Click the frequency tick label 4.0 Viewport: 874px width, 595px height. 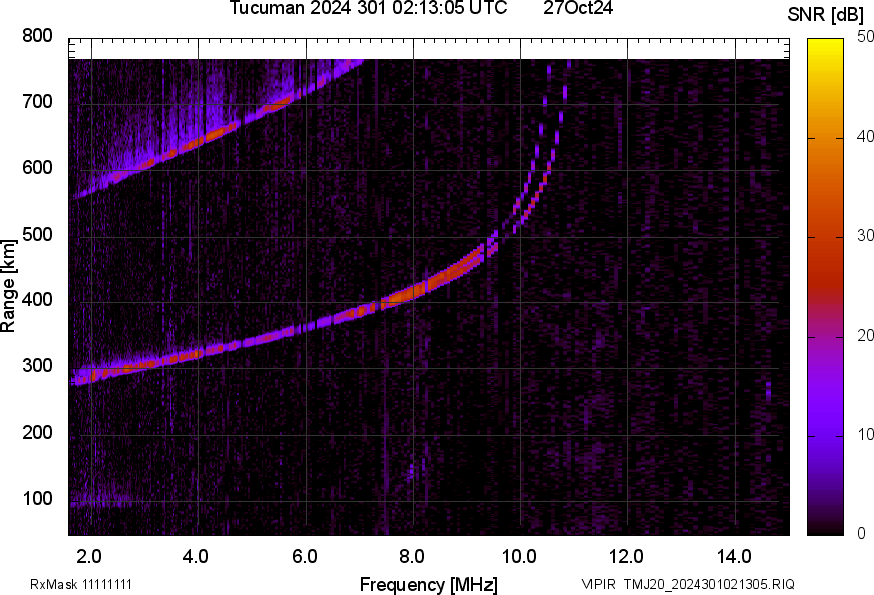(196, 557)
